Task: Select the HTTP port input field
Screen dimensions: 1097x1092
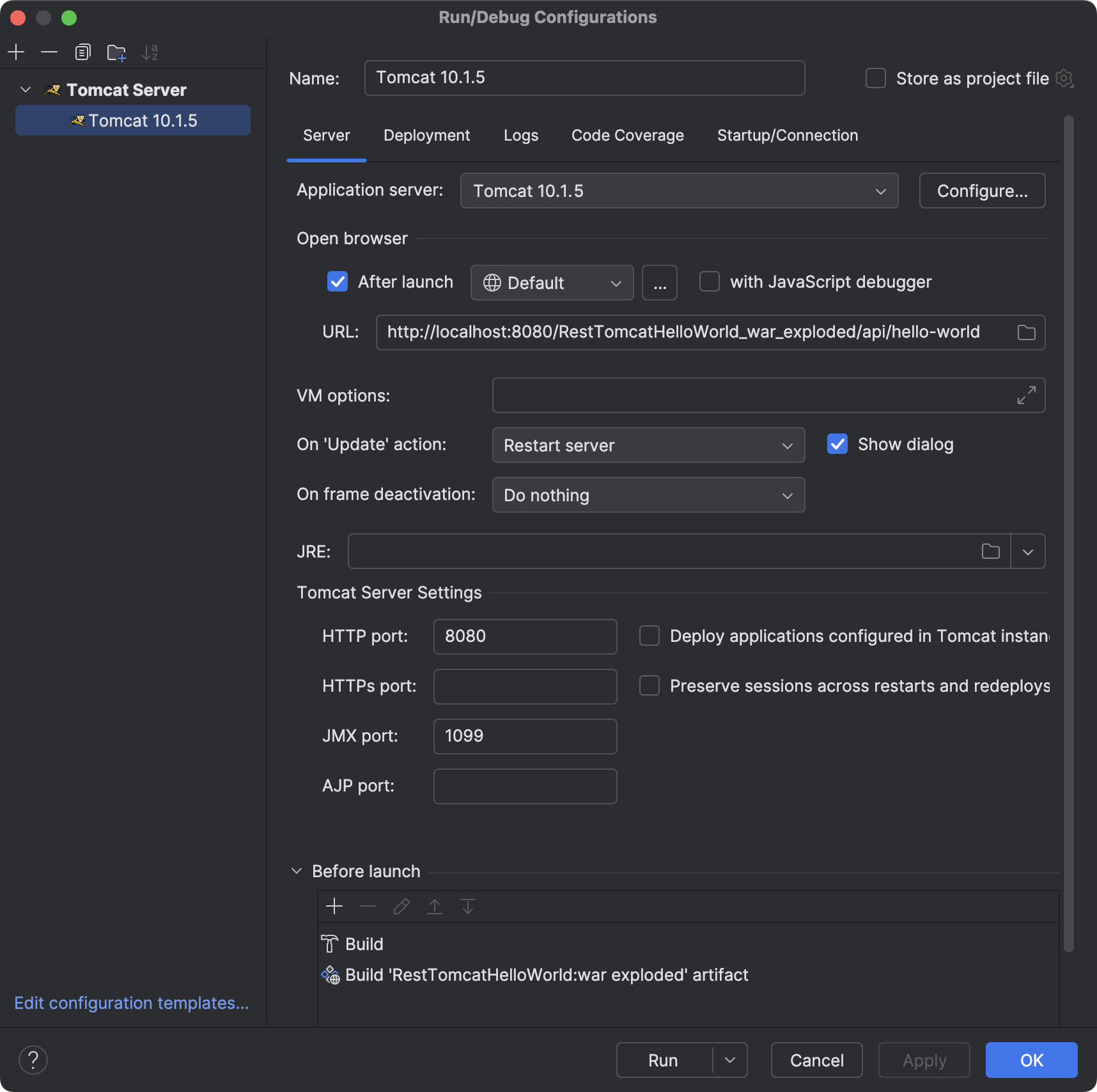Action: pyautogui.click(x=524, y=636)
